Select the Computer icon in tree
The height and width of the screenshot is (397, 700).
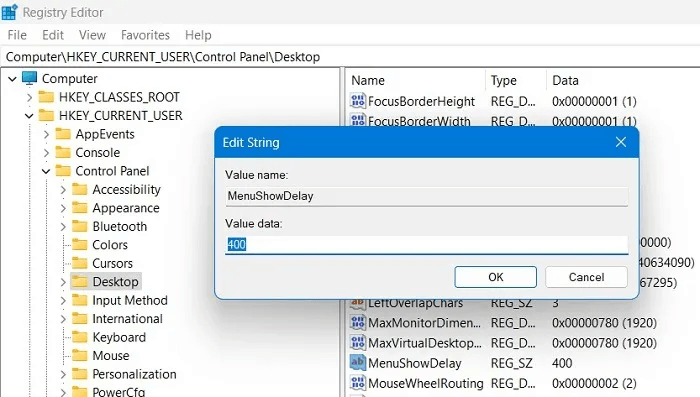(x=29, y=78)
